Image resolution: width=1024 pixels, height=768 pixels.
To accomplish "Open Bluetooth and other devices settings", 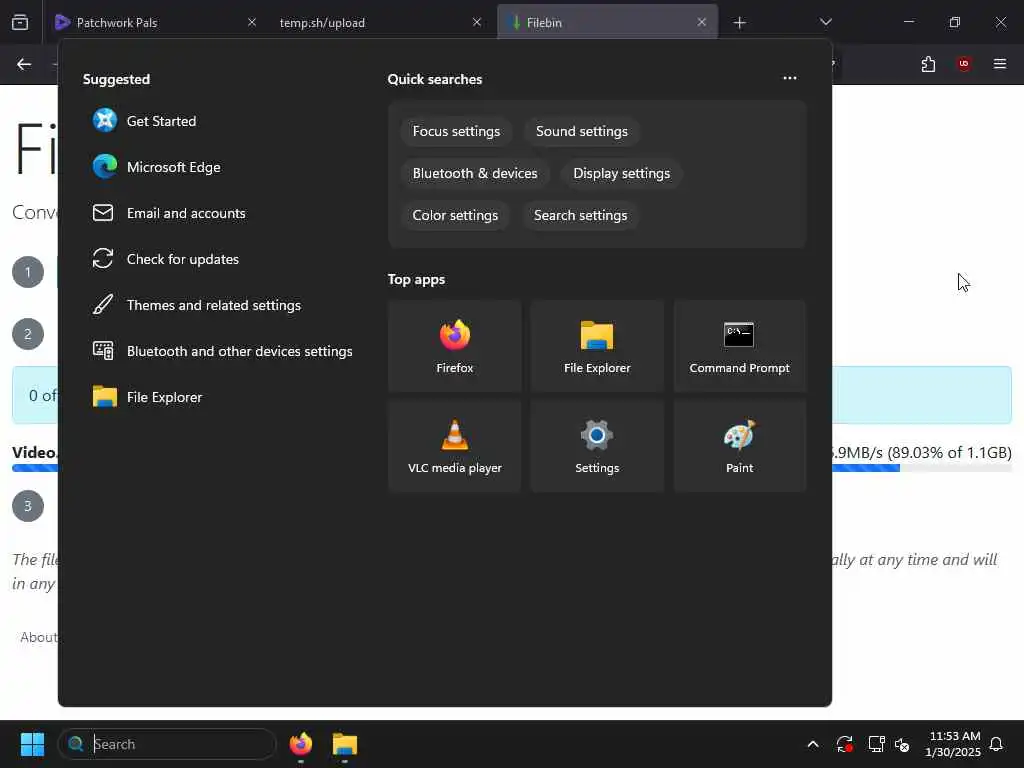I will pyautogui.click(x=223, y=351).
